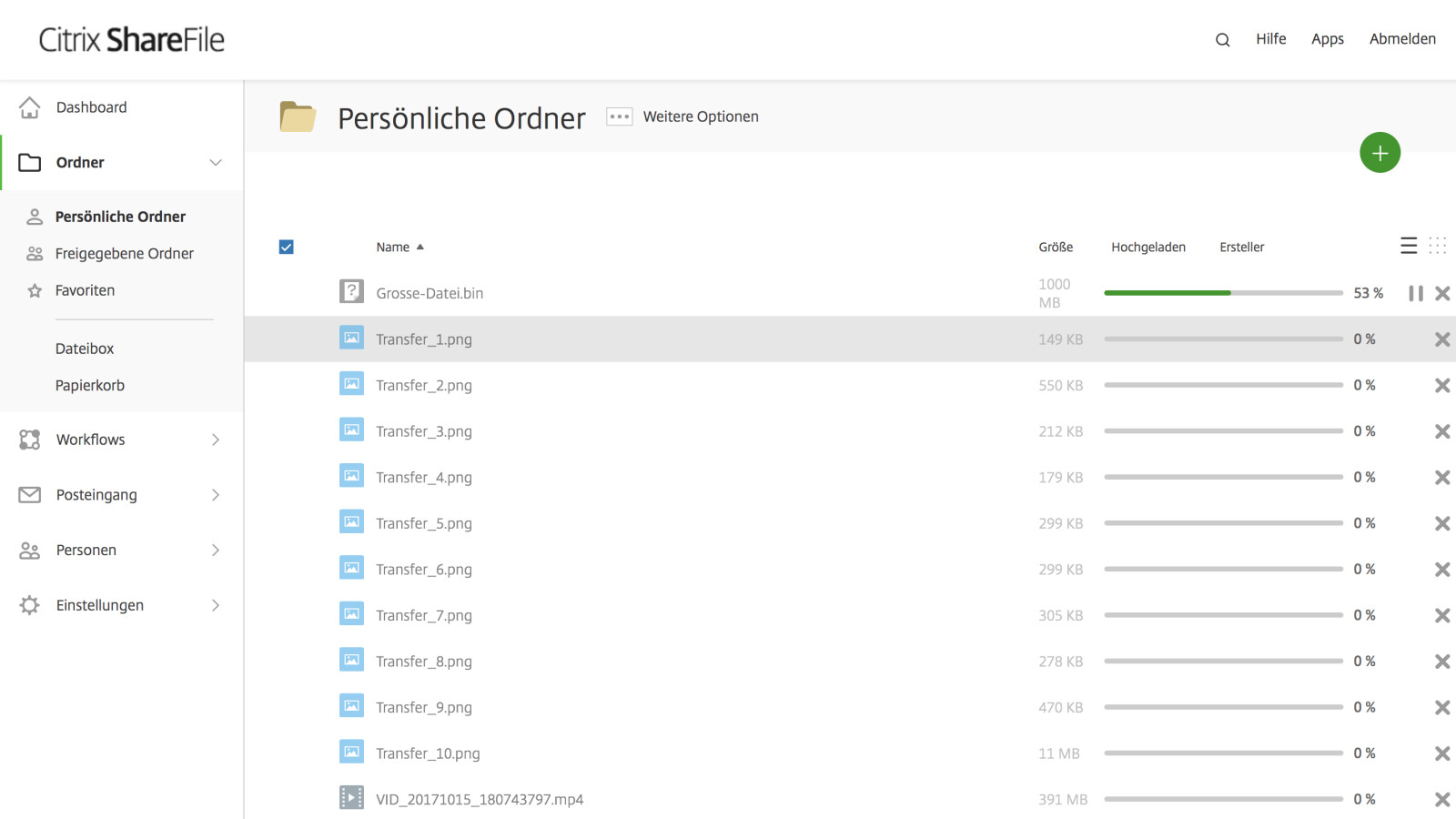Collapse the Ordner section chevron
This screenshot has height=819, width=1456.
click(x=216, y=162)
